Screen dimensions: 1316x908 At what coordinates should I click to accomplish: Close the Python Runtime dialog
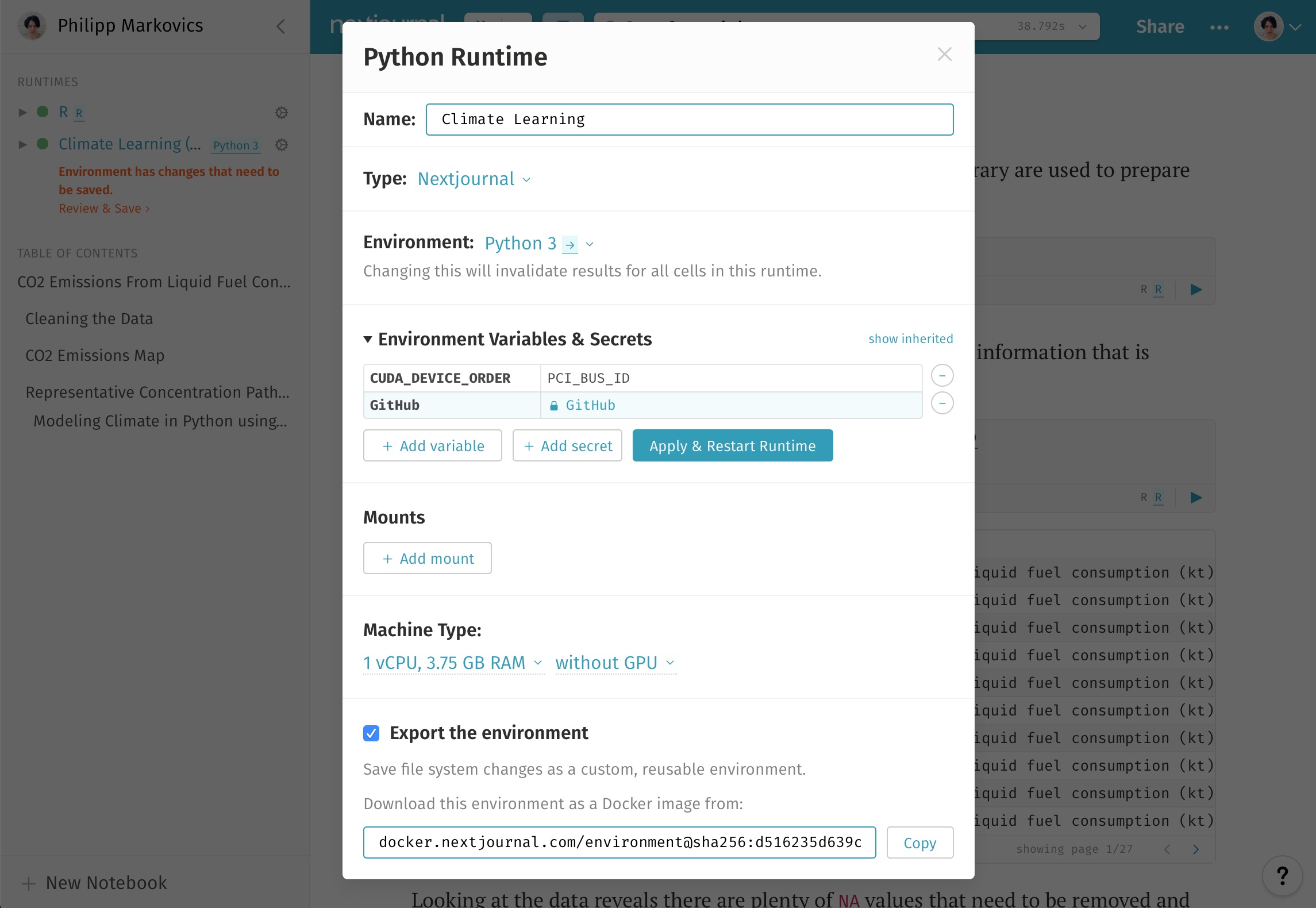point(944,55)
